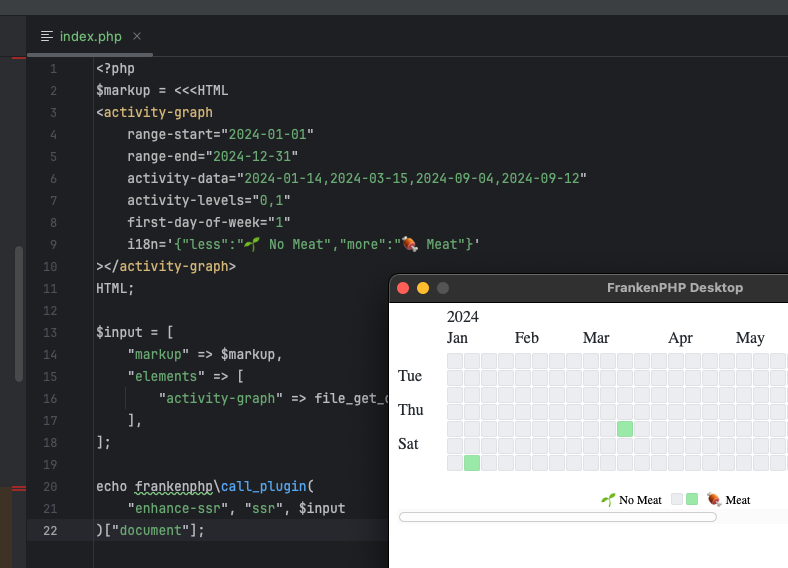Click the Mar month label
The height and width of the screenshot is (568, 788).
click(596, 338)
